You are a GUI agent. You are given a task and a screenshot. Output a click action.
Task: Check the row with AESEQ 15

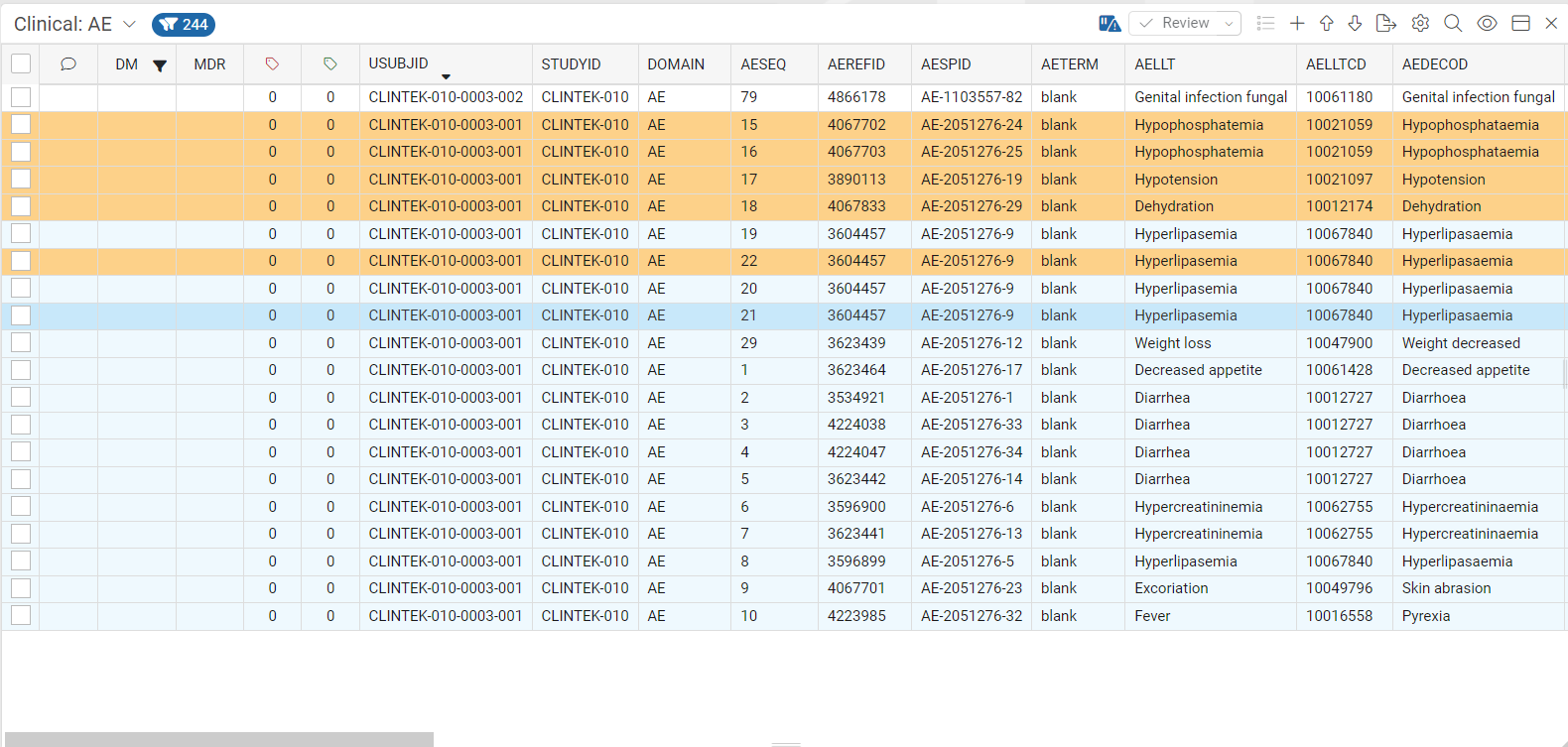click(21, 125)
